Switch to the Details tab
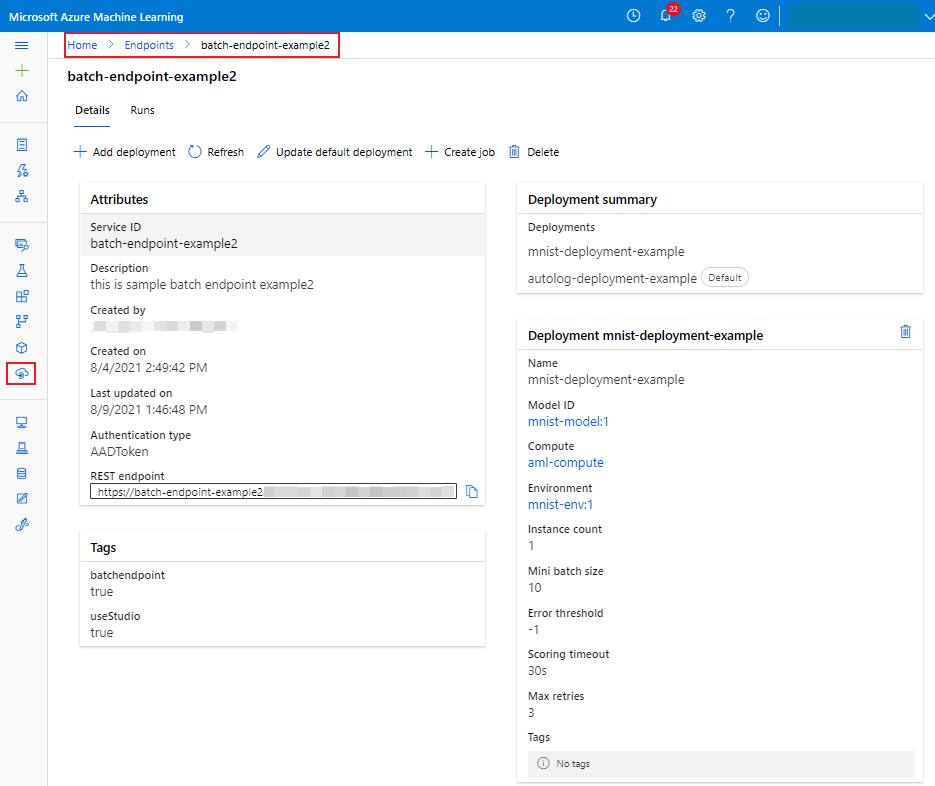Image resolution: width=935 pixels, height=786 pixels. click(x=92, y=110)
